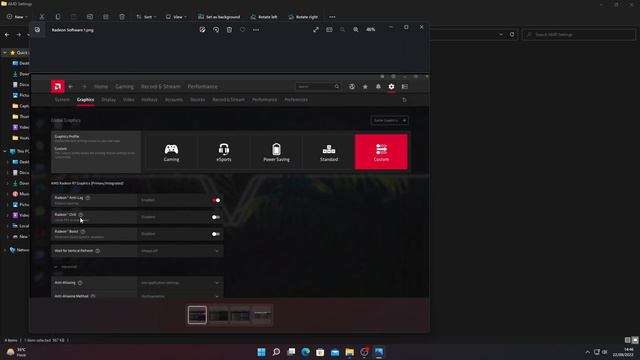This screenshot has height=360, width=640.
Task: Click Set as background in File Explorer
Action: [x=219, y=17]
